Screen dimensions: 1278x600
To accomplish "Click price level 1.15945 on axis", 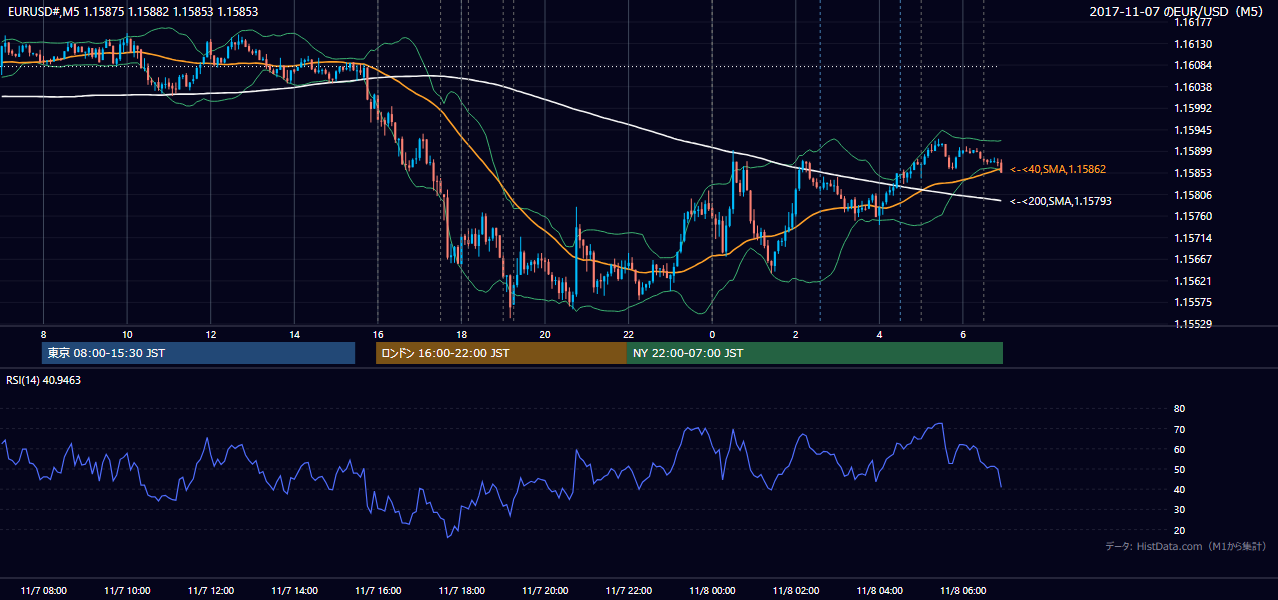I will (x=1193, y=130).
